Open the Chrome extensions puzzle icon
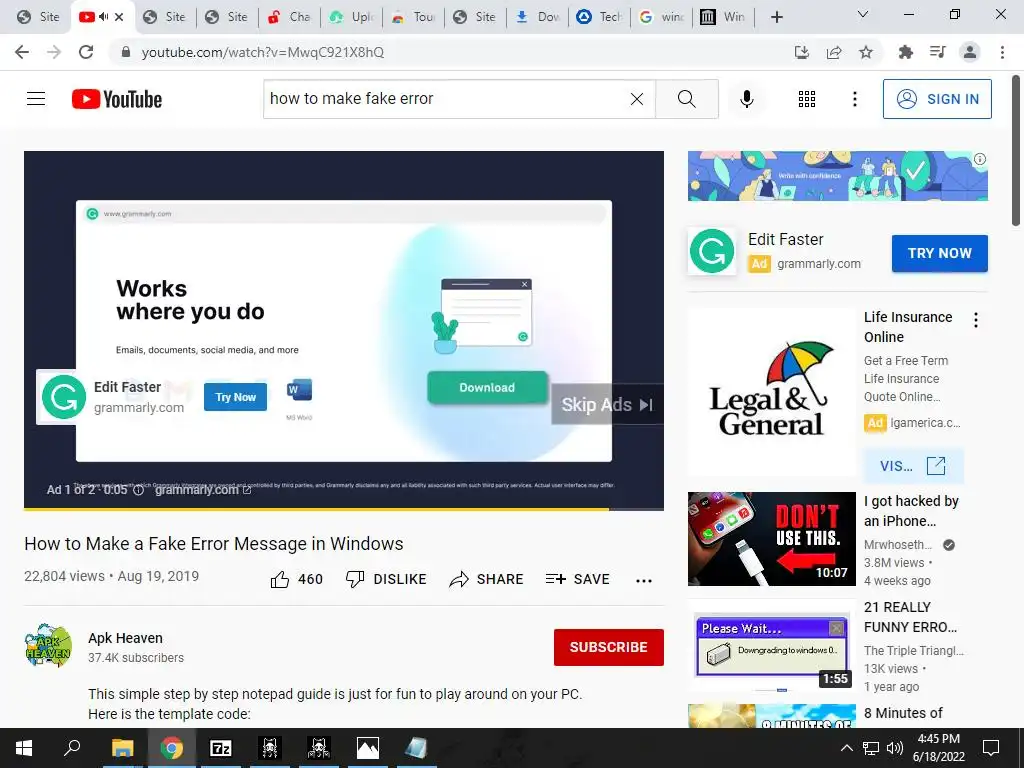The width and height of the screenshot is (1024, 768). pyautogui.click(x=905, y=52)
